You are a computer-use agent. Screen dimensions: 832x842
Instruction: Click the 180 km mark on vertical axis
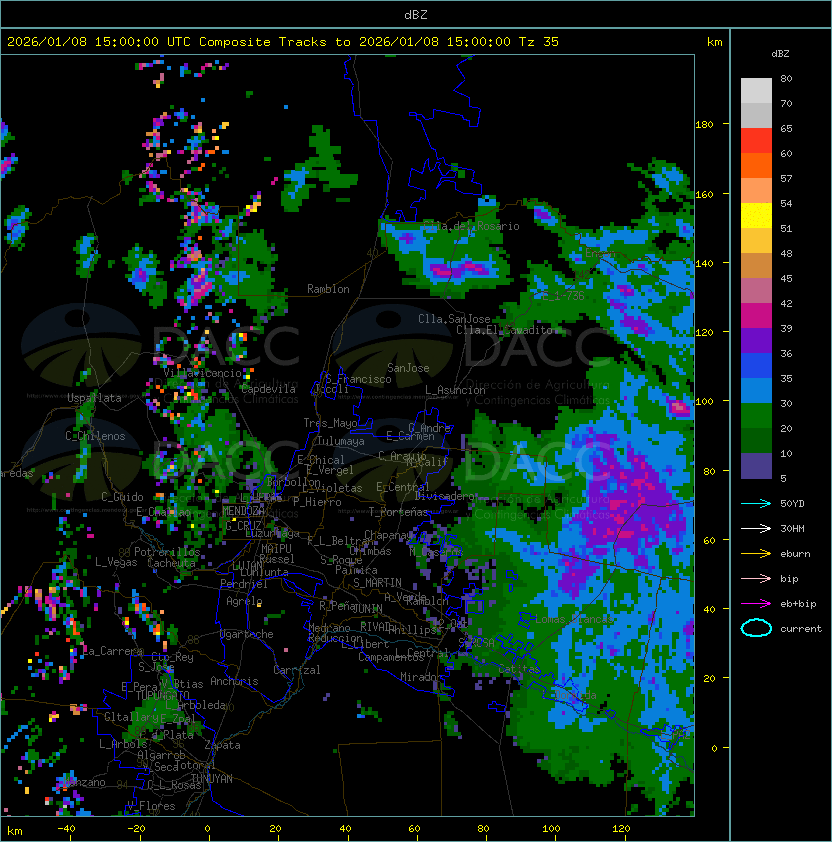click(704, 124)
